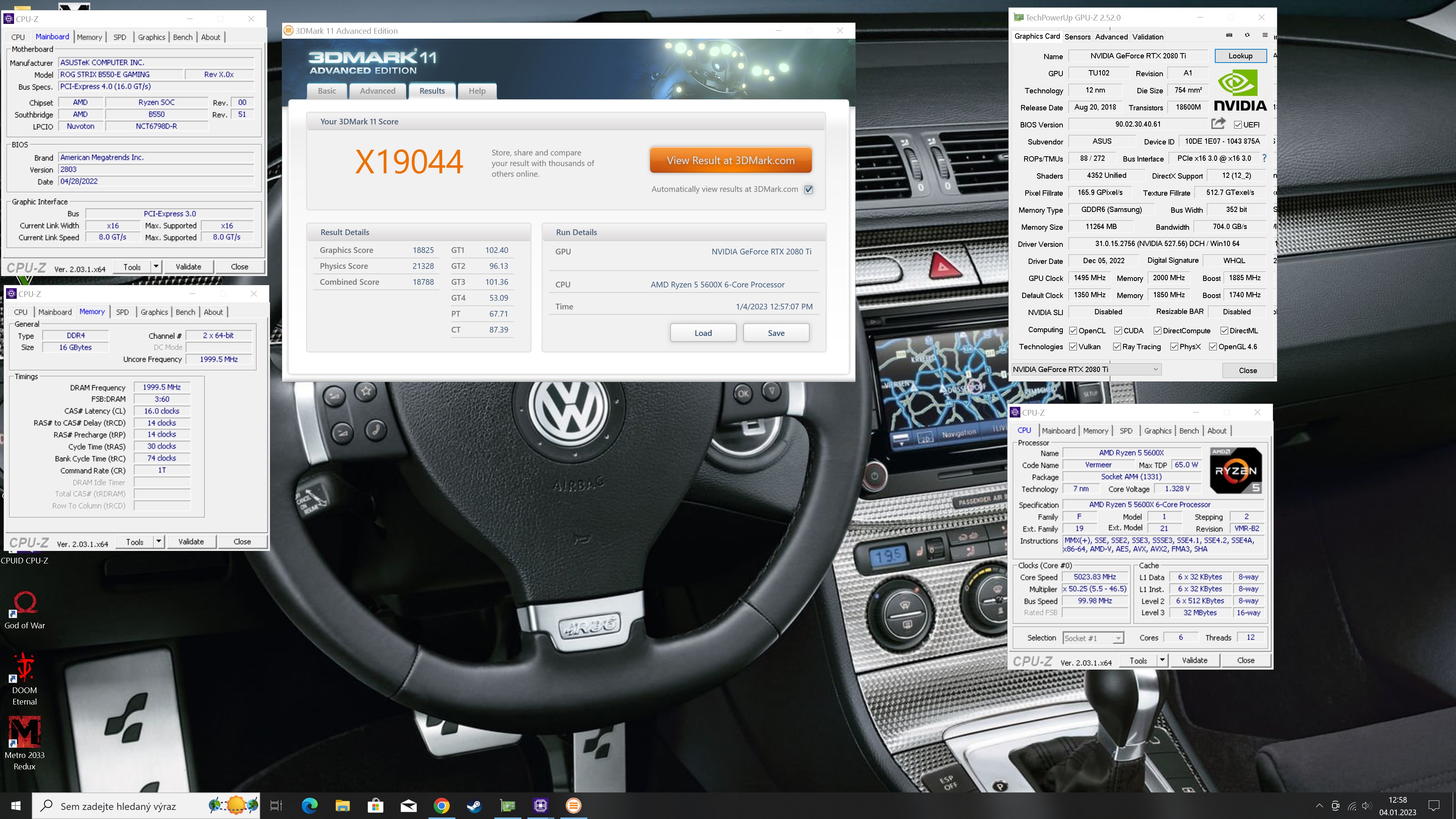Show hidden system tray icons chevron
1456x819 pixels.
coord(1319,806)
